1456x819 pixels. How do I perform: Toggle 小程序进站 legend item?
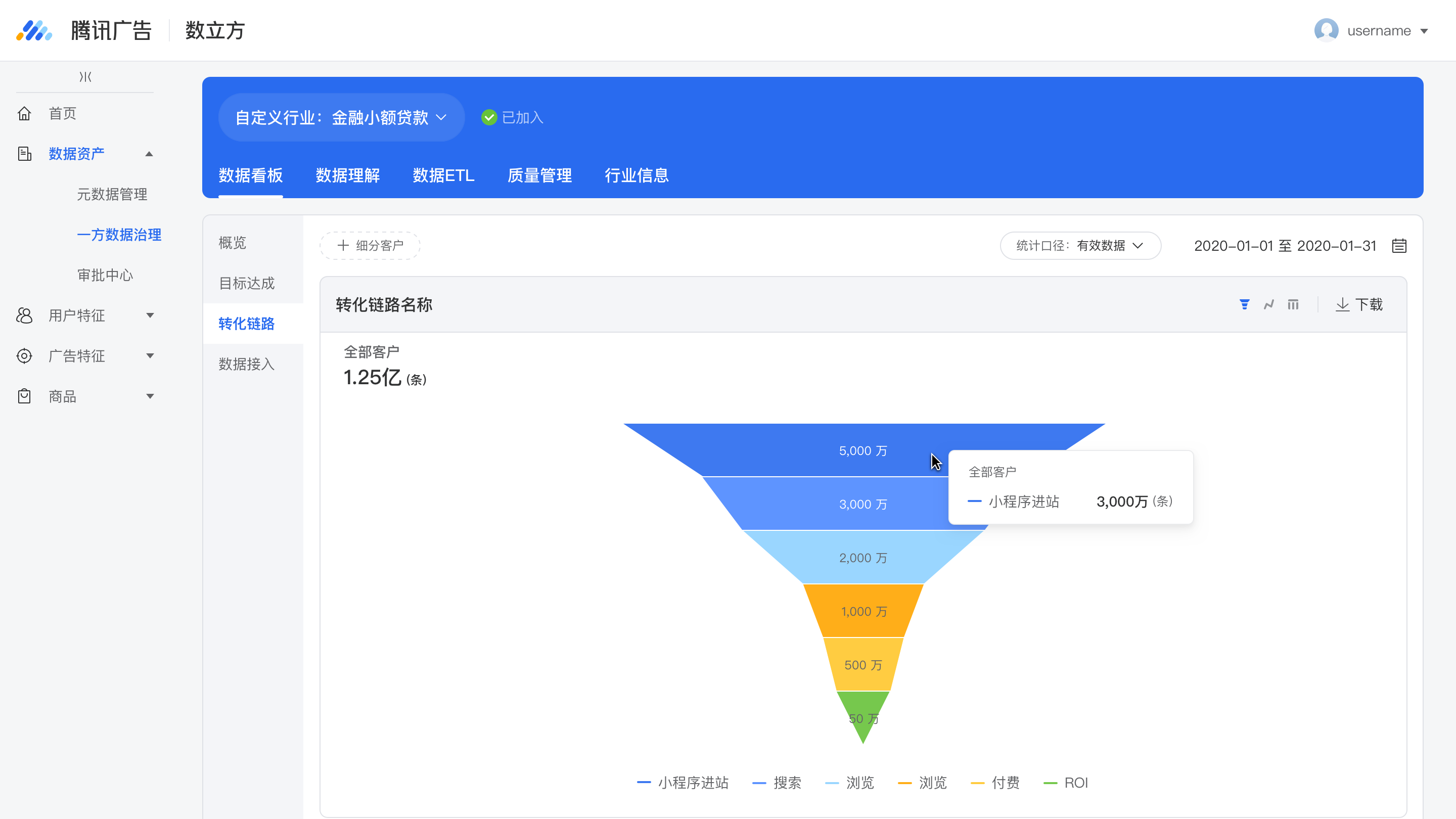point(682,783)
